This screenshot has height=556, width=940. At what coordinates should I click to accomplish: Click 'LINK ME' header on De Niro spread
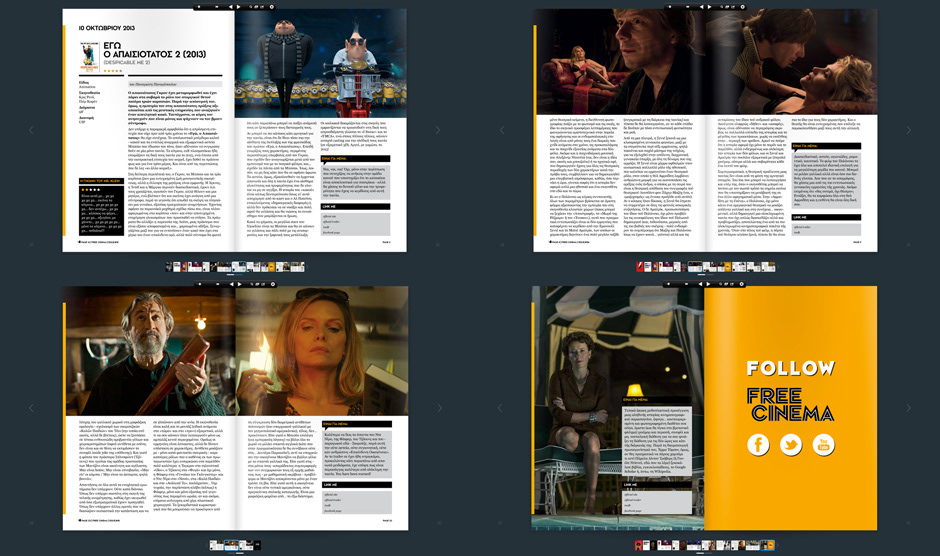coord(357,485)
